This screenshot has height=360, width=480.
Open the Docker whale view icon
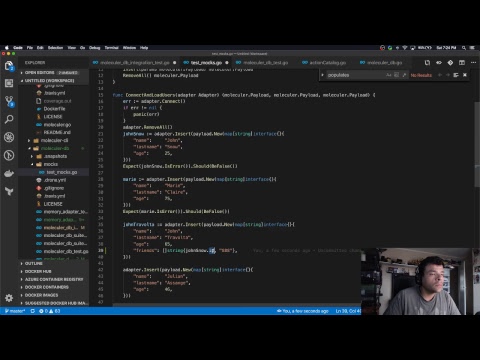tap(9, 173)
